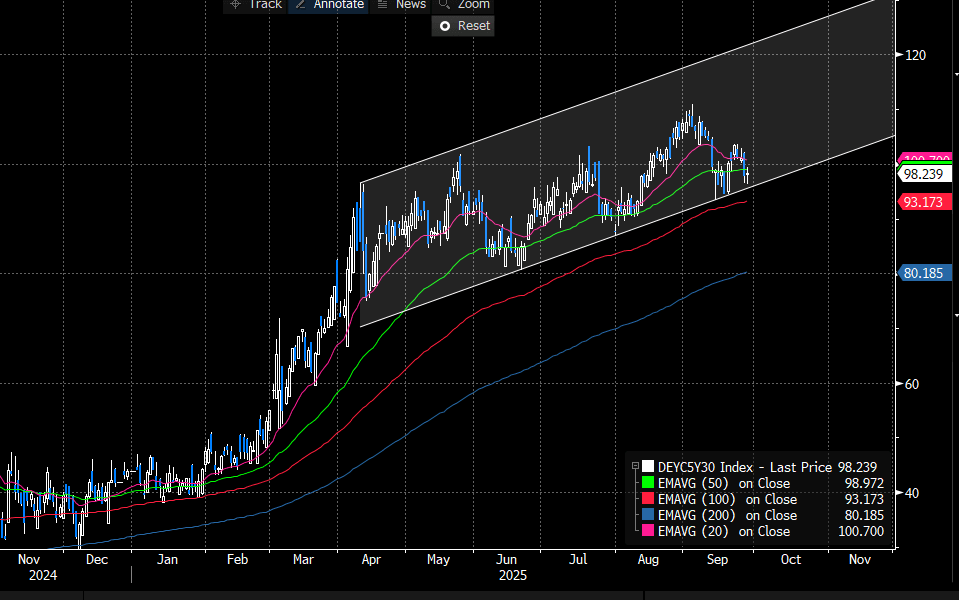Click the News list icon
The height and width of the screenshot is (600, 959).
coord(382,4)
